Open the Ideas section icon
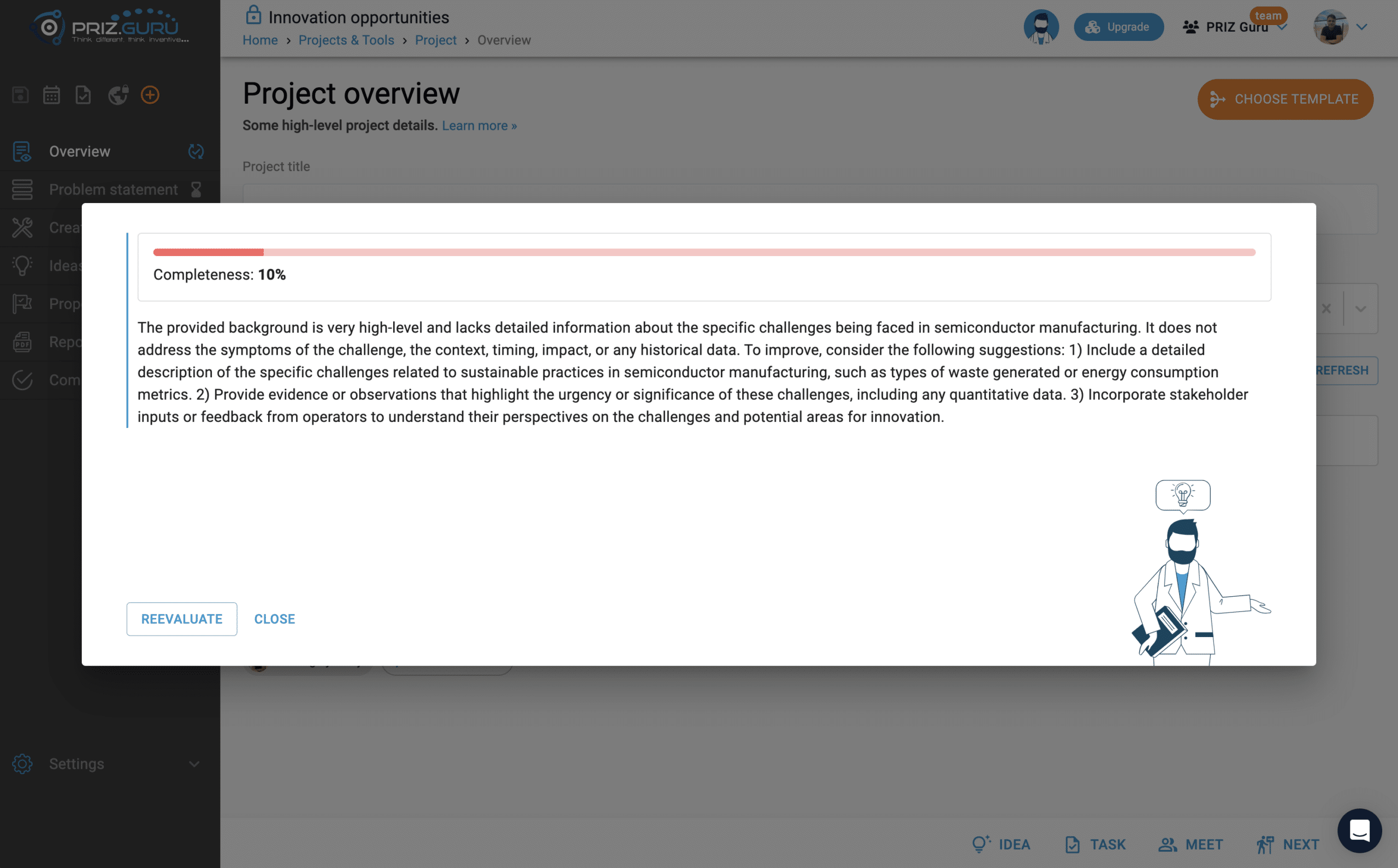Screen dimensions: 1398x868 coord(22,265)
